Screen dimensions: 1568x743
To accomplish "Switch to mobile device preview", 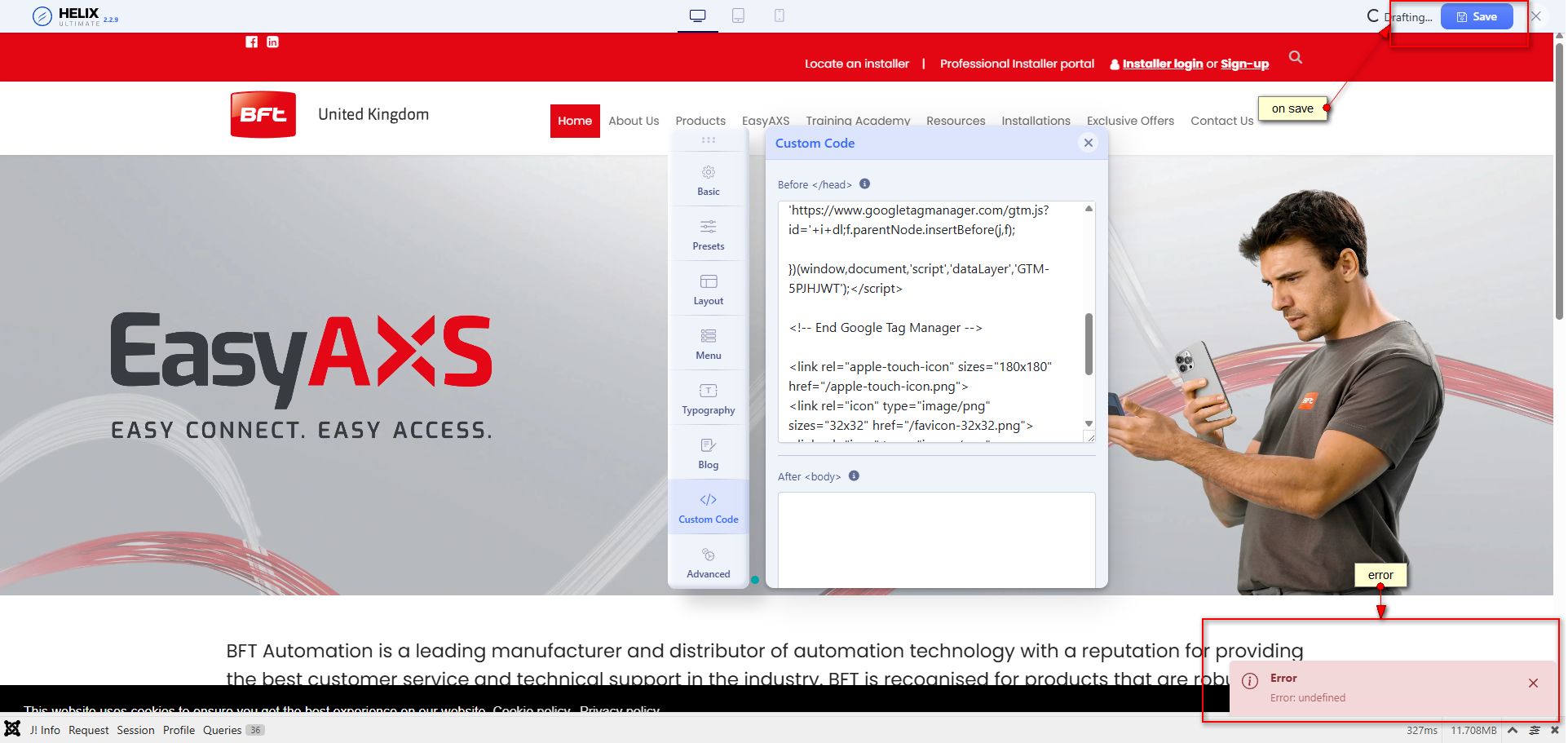I will point(780,15).
